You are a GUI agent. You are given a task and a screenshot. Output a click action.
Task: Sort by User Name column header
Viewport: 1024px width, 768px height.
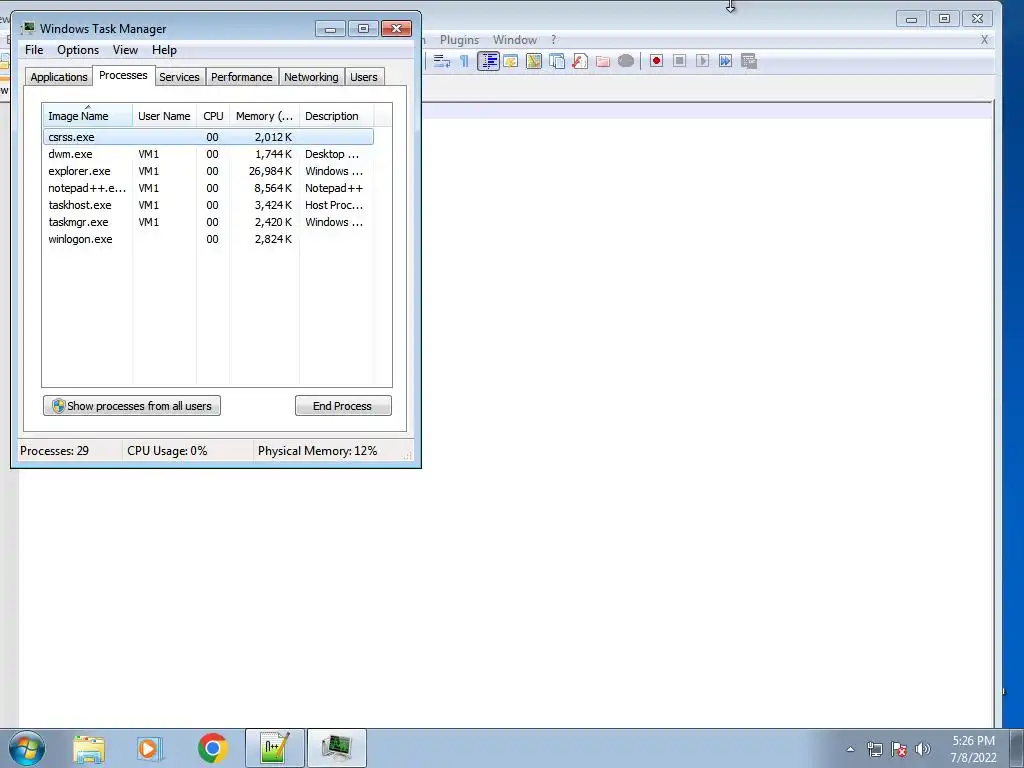click(x=164, y=116)
